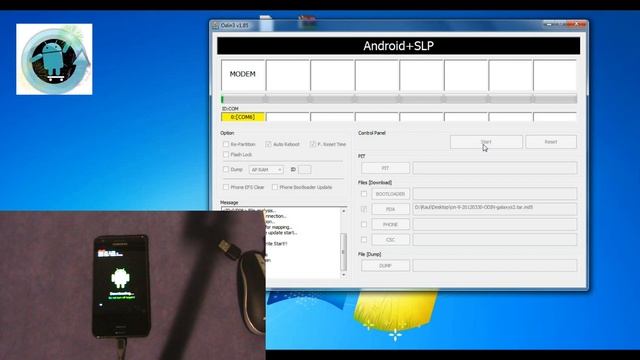Click the PIT browse button
This screenshot has height=360, width=640.
tap(385, 168)
